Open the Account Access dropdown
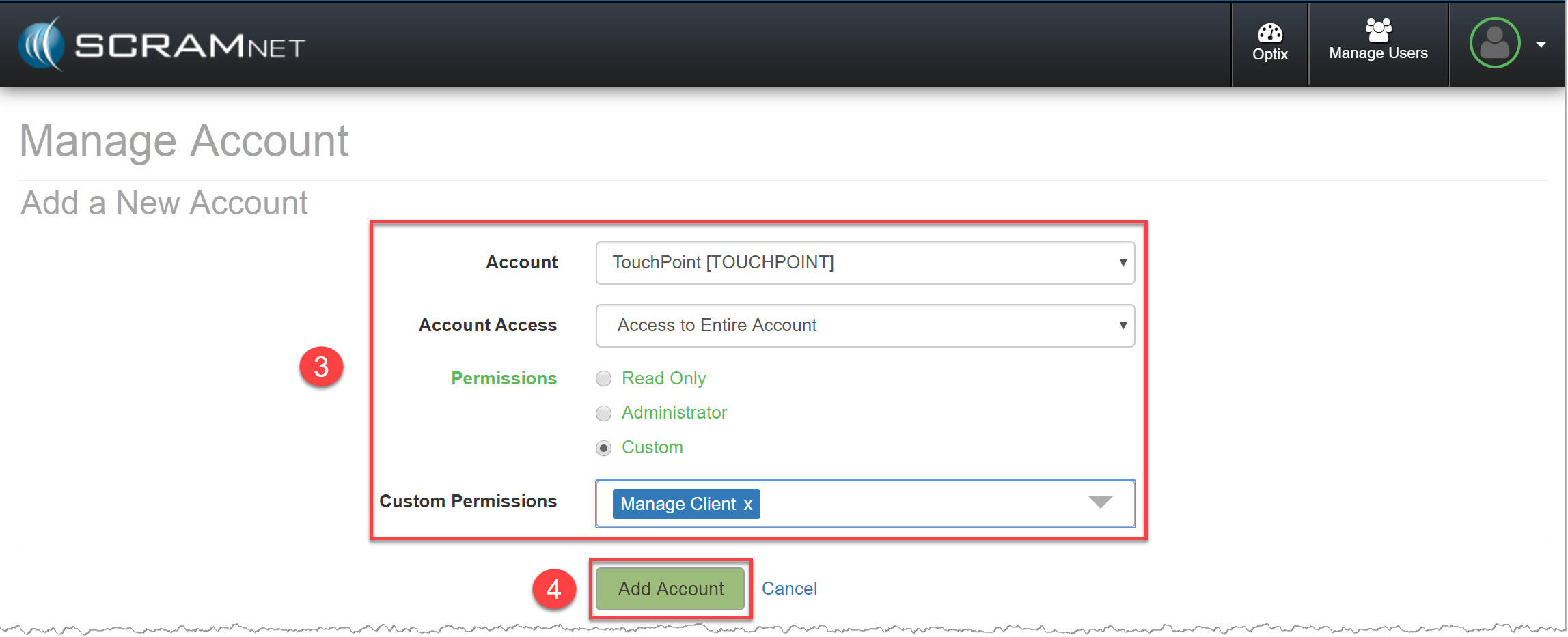This screenshot has height=637, width=1568. click(x=864, y=326)
